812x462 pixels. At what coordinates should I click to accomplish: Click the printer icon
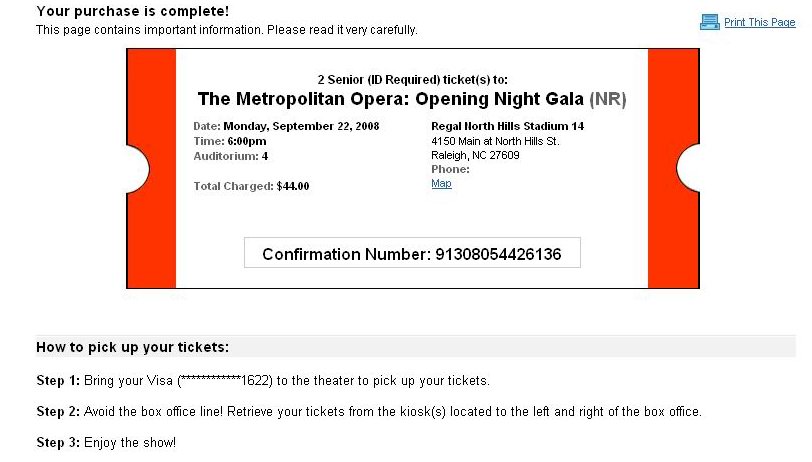[709, 22]
